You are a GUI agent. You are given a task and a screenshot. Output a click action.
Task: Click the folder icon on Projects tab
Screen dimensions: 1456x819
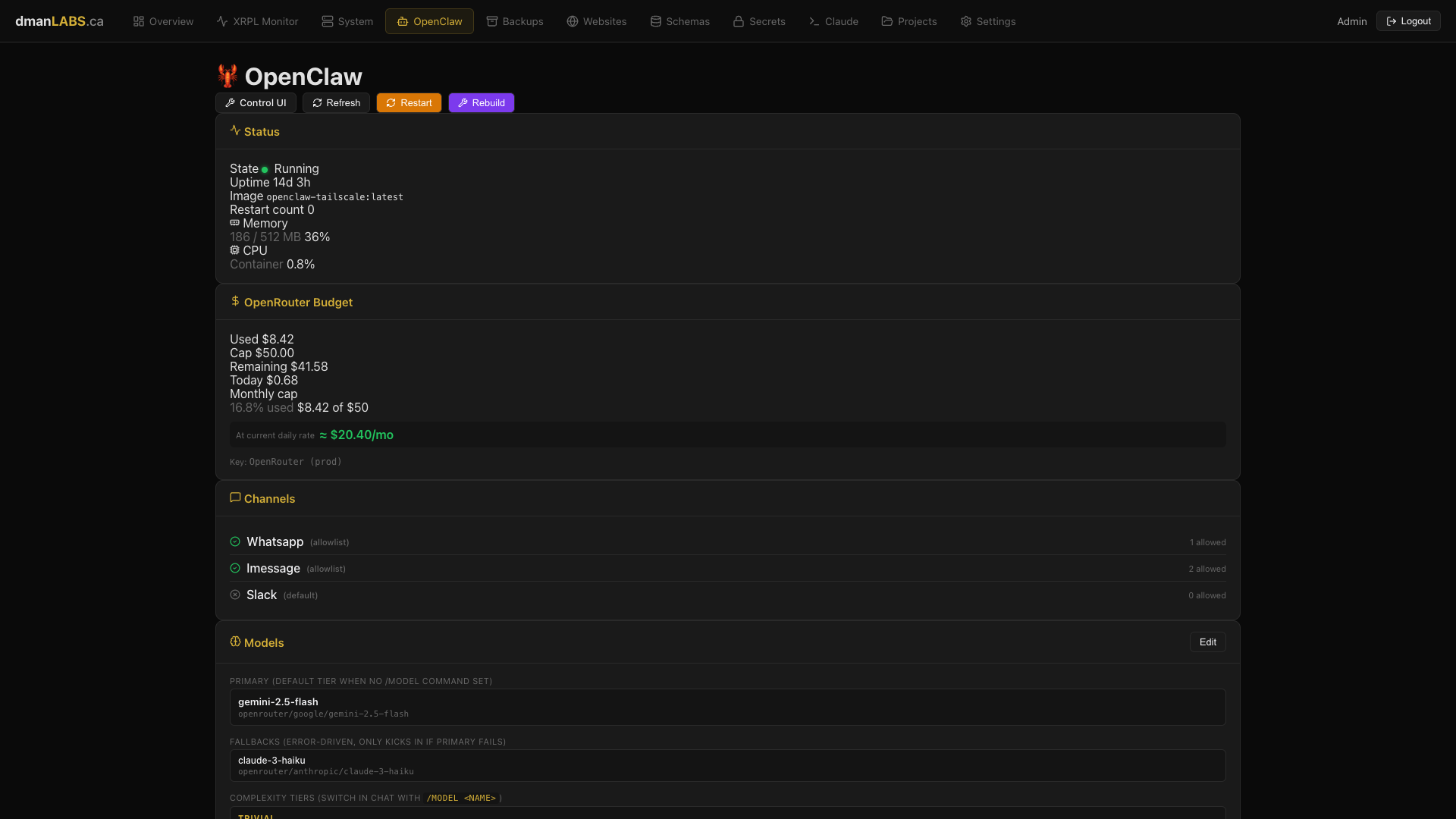click(x=887, y=21)
